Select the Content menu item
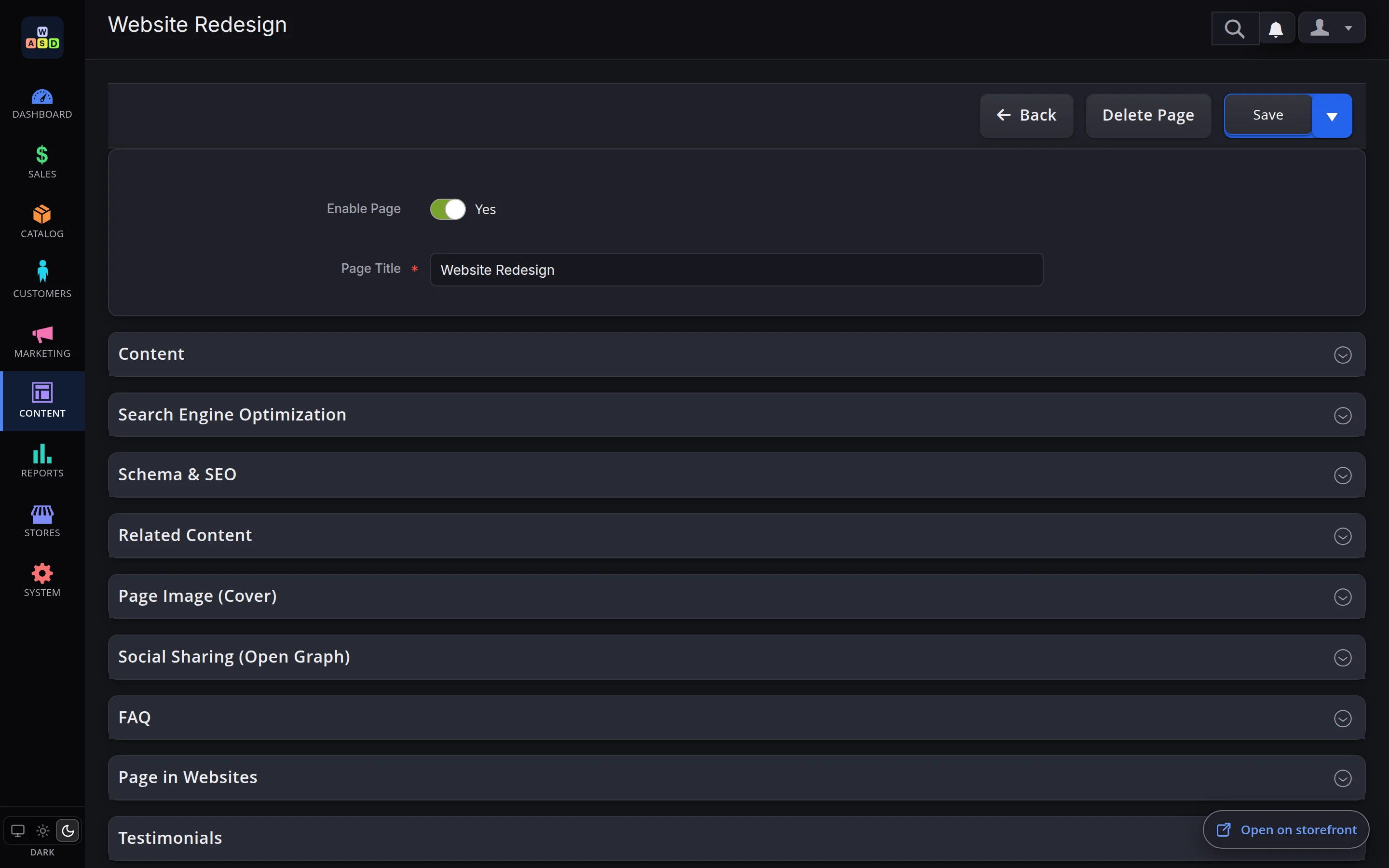 (42, 401)
